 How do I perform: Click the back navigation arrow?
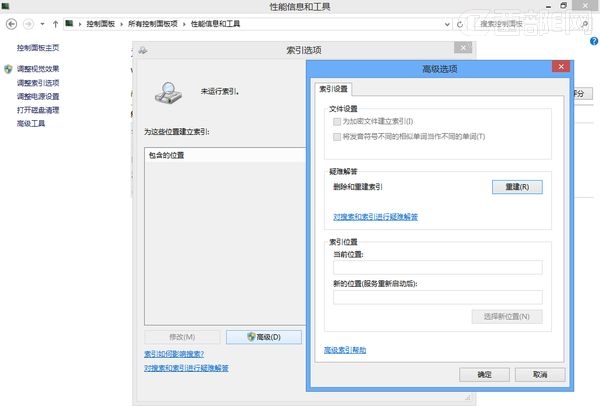click(x=12, y=21)
